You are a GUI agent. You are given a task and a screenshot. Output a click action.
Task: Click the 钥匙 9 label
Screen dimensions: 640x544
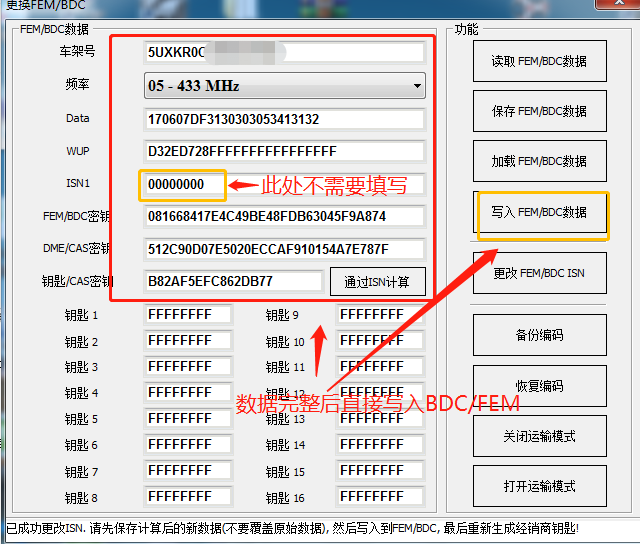click(x=282, y=315)
